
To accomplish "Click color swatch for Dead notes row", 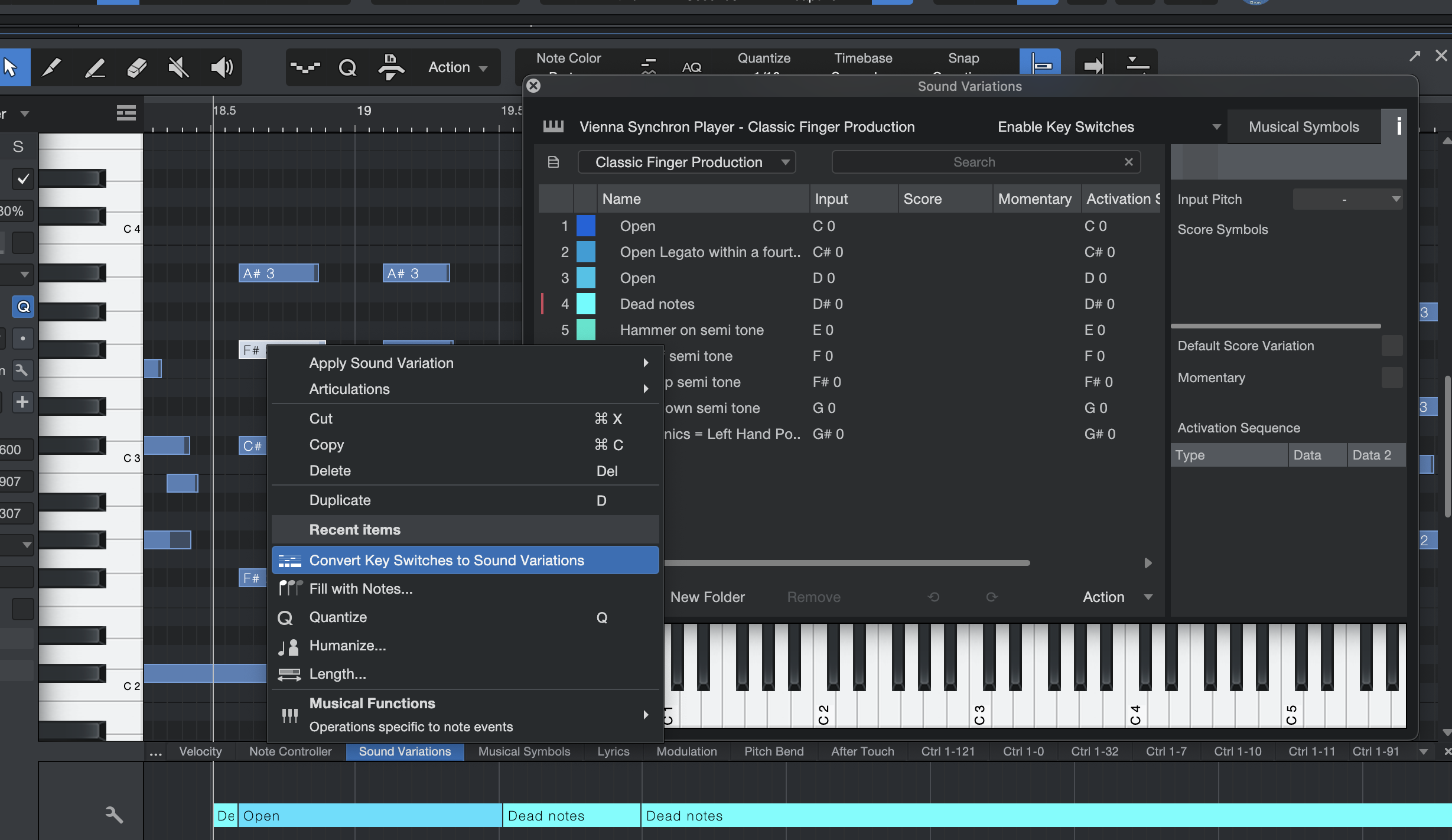I will coord(586,304).
